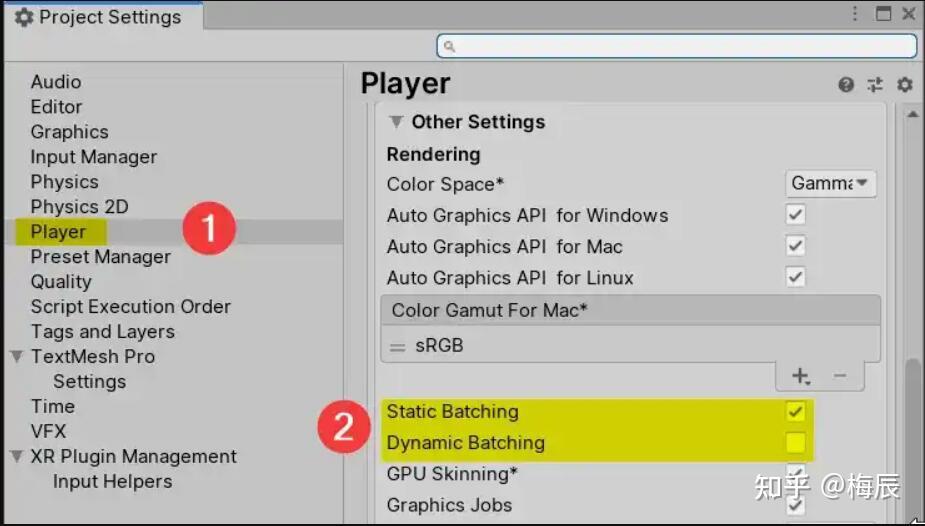925x526 pixels.
Task: Select Settings under TextMesh Pro
Action: (x=90, y=382)
